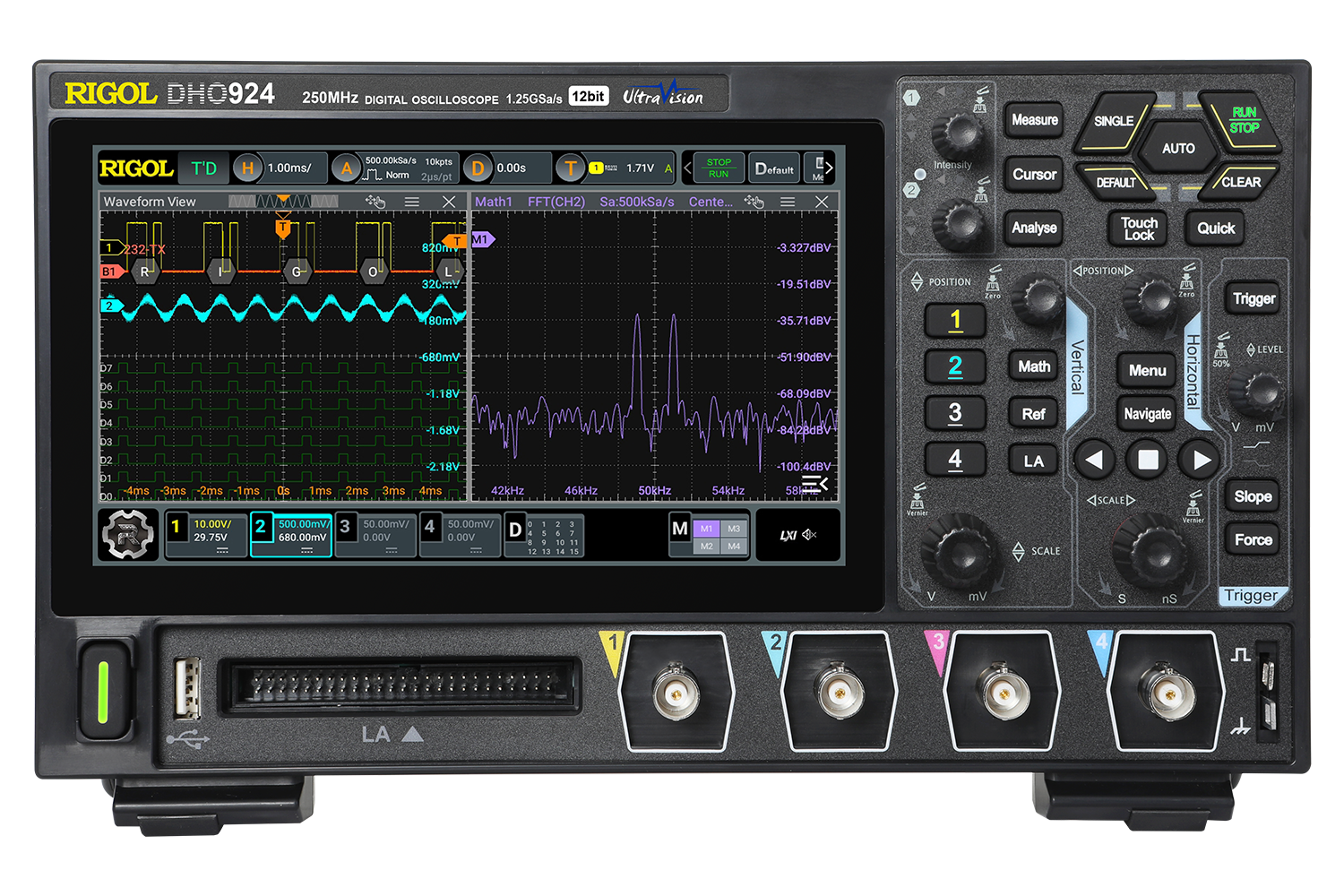Screen dimensions: 1344x896
Task: Open the Rigol gear function menu icon
Action: click(x=128, y=534)
